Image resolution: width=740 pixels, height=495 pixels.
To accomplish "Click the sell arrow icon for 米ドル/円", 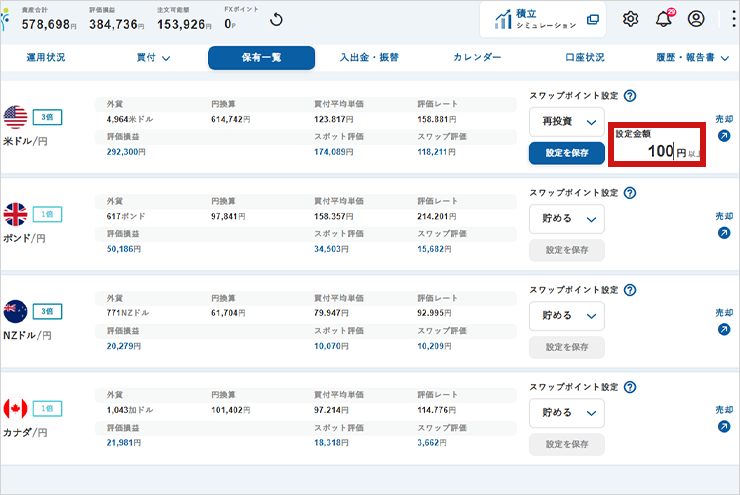I will (724, 136).
